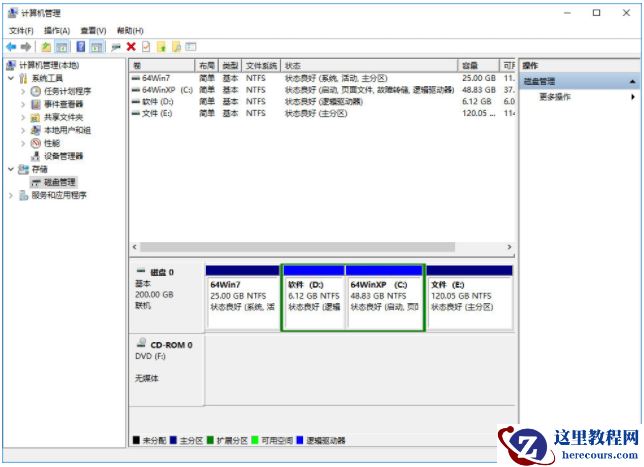Screen dimensions: 644x467
Task: Click the CD-ROM 0 drive icon
Action: click(x=142, y=343)
